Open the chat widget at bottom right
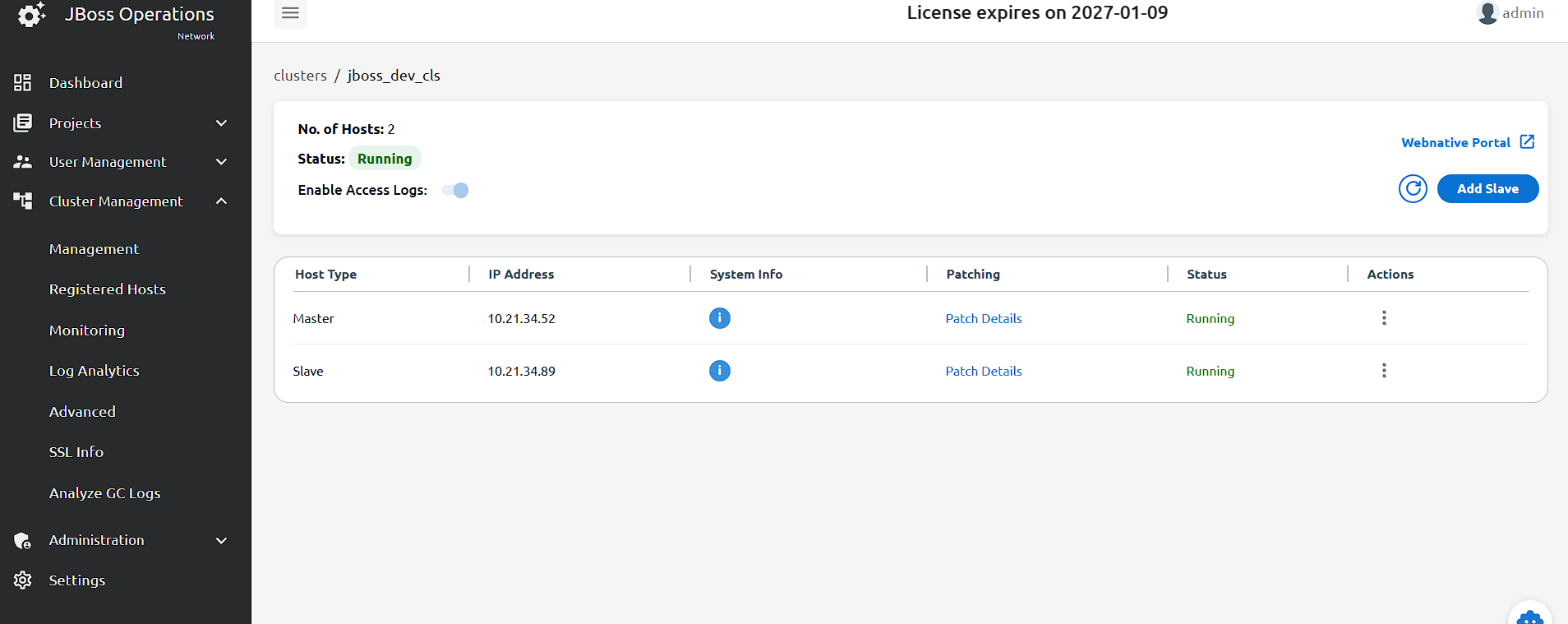Screen dimensions: 1568x624 [1529, 615]
